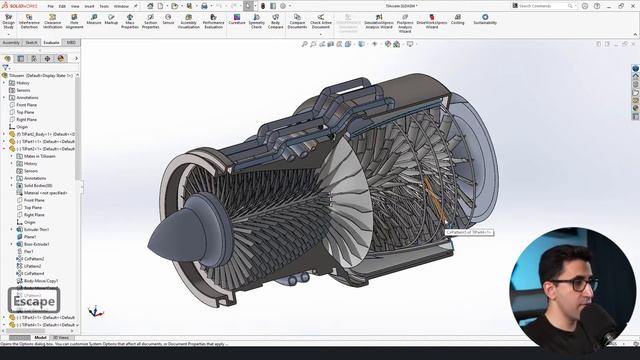
Task: Open the Sustainability tool
Action: coord(485,19)
